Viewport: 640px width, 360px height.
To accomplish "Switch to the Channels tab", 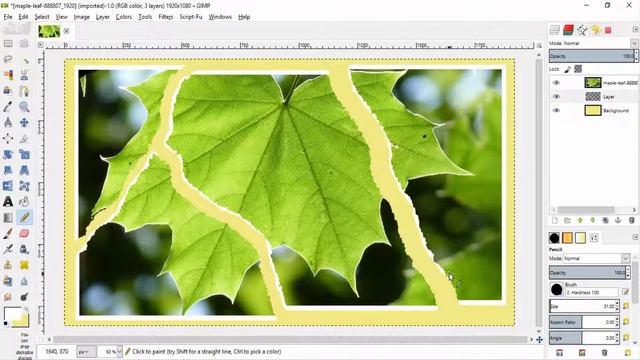I will point(568,29).
